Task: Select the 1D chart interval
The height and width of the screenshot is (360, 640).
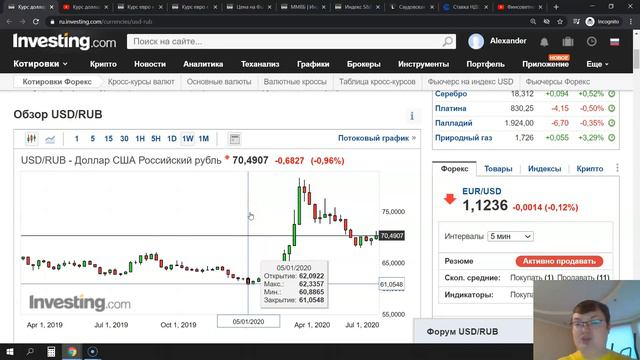Action: coord(172,139)
